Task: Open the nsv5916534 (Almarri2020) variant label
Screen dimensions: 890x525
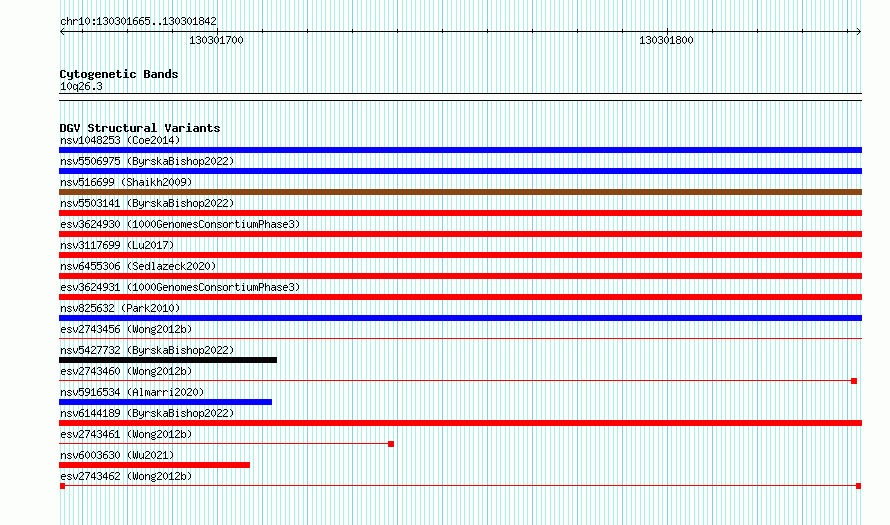Action: tap(132, 392)
